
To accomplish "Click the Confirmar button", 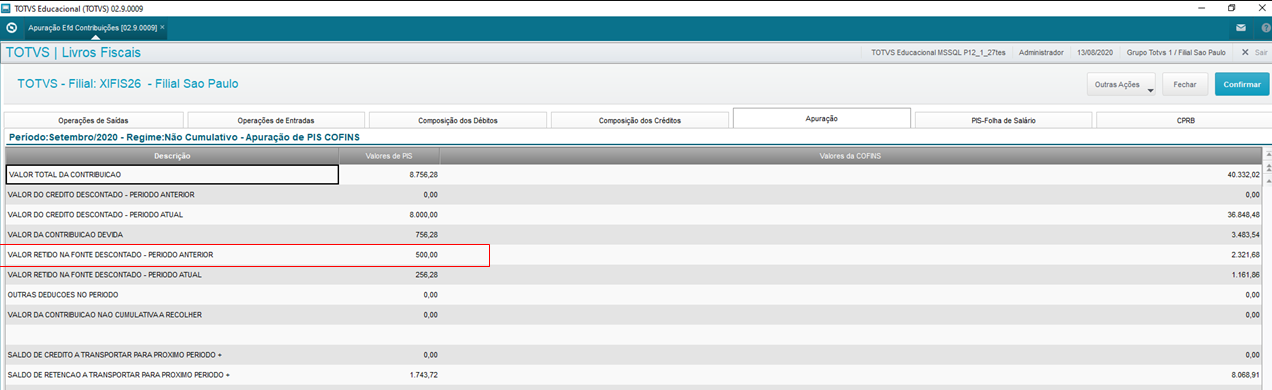I will point(1242,85).
